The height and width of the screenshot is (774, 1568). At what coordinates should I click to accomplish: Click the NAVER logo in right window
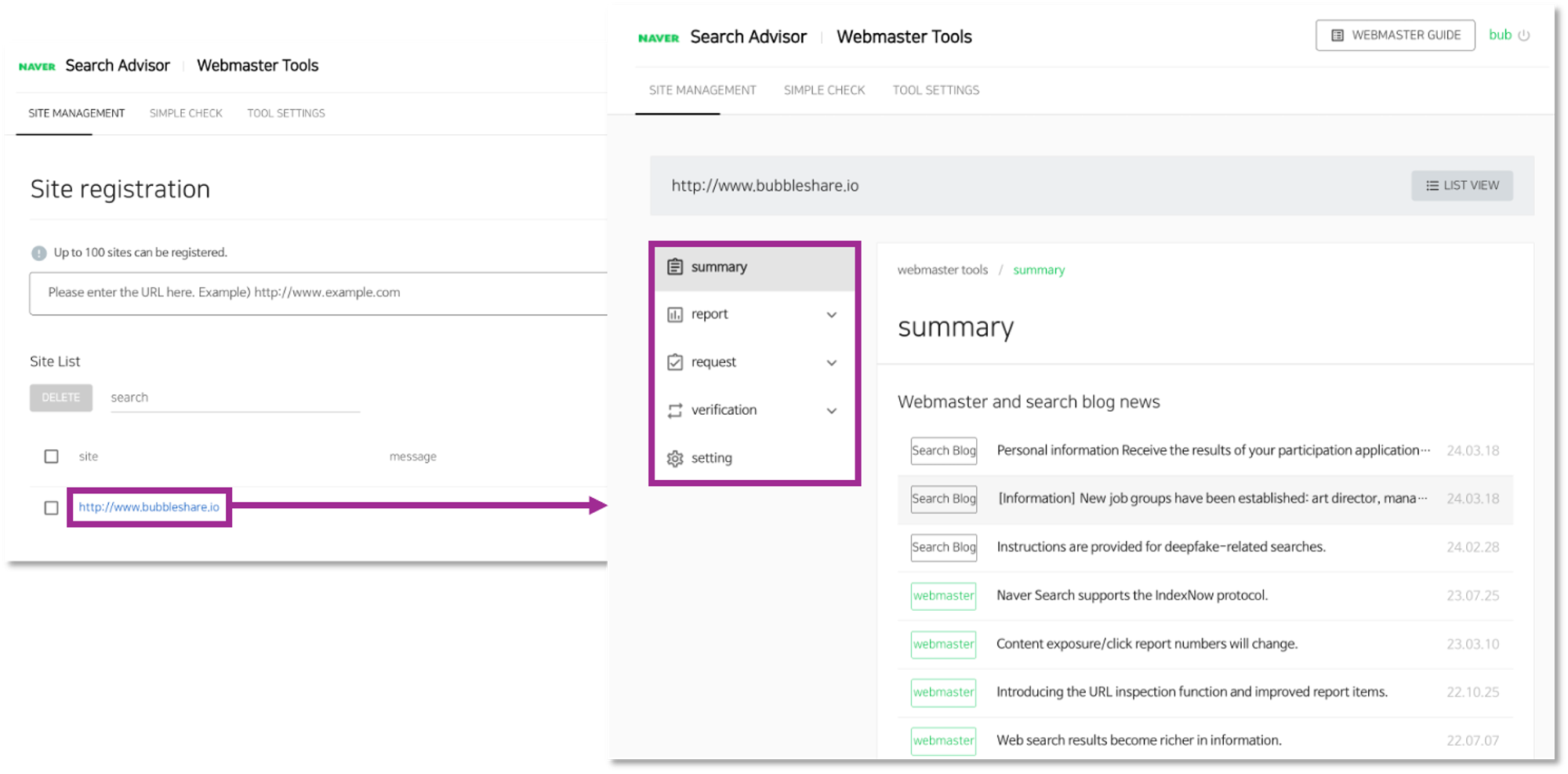pyautogui.click(x=658, y=38)
